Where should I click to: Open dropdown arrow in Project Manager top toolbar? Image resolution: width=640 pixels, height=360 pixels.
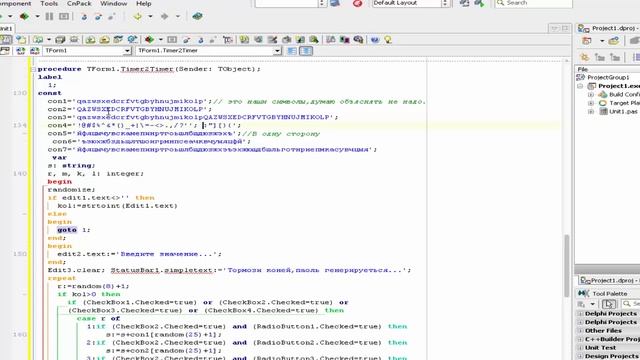[x=602, y=41]
